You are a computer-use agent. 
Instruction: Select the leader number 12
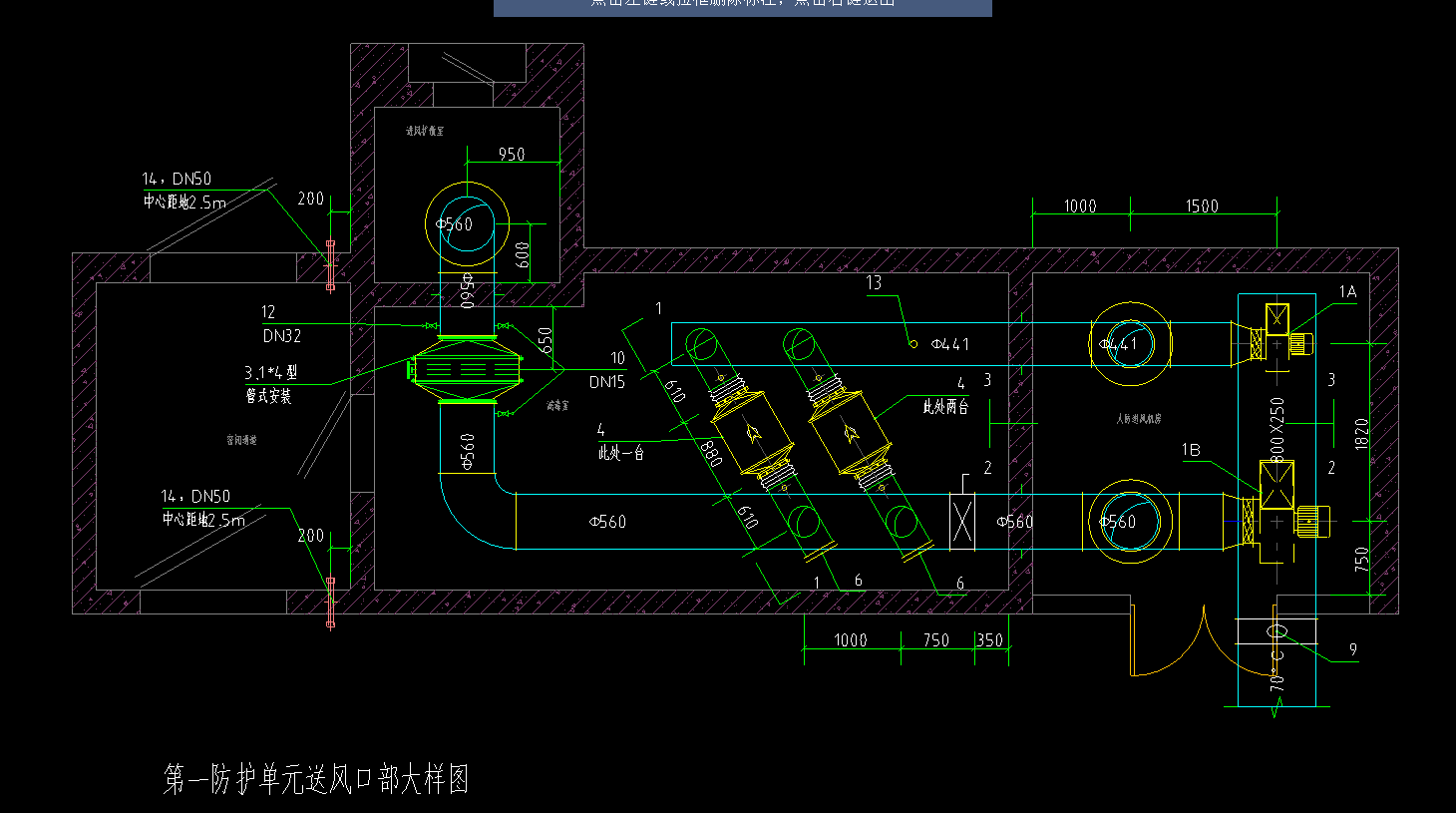click(x=268, y=312)
